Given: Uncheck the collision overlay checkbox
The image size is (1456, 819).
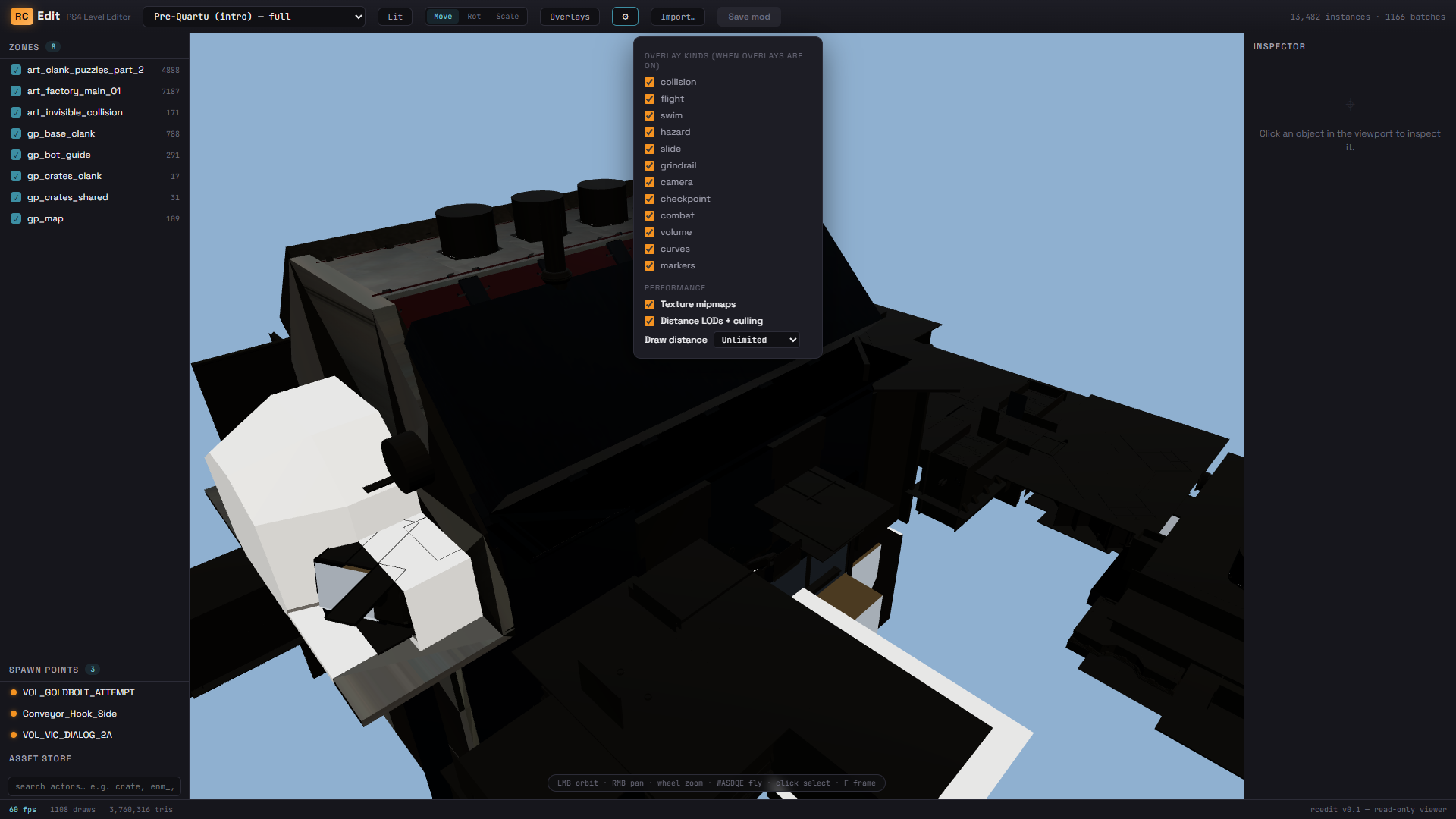Looking at the screenshot, I should point(650,82).
